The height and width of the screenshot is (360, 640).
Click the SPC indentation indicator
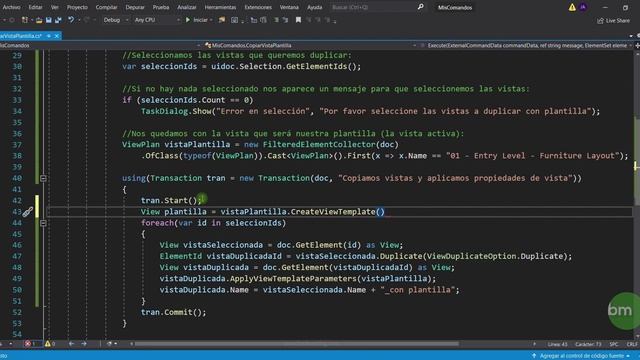tap(614, 344)
